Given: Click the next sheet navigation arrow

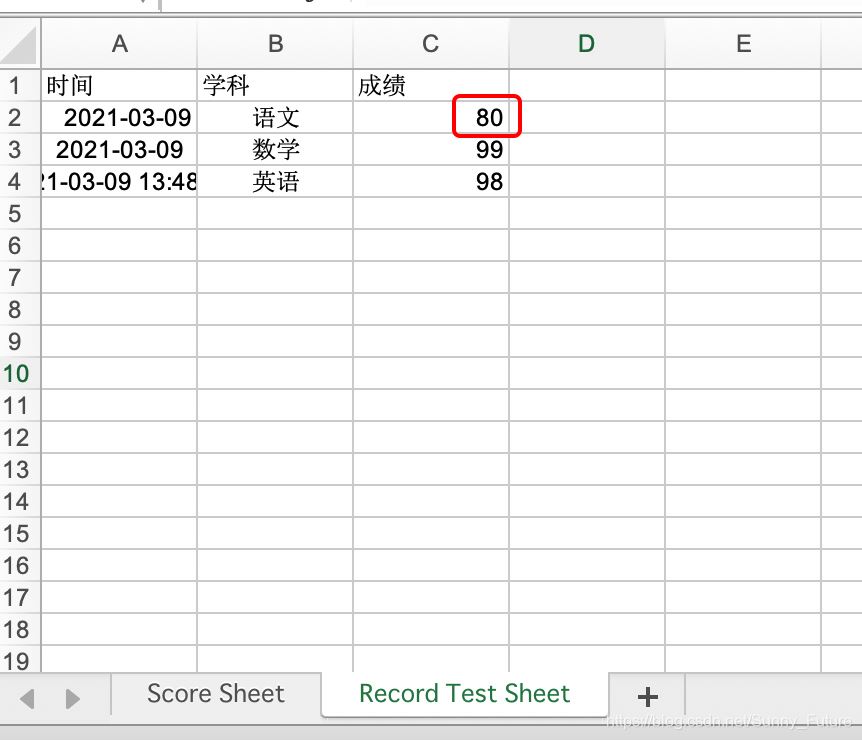Looking at the screenshot, I should point(72,698).
